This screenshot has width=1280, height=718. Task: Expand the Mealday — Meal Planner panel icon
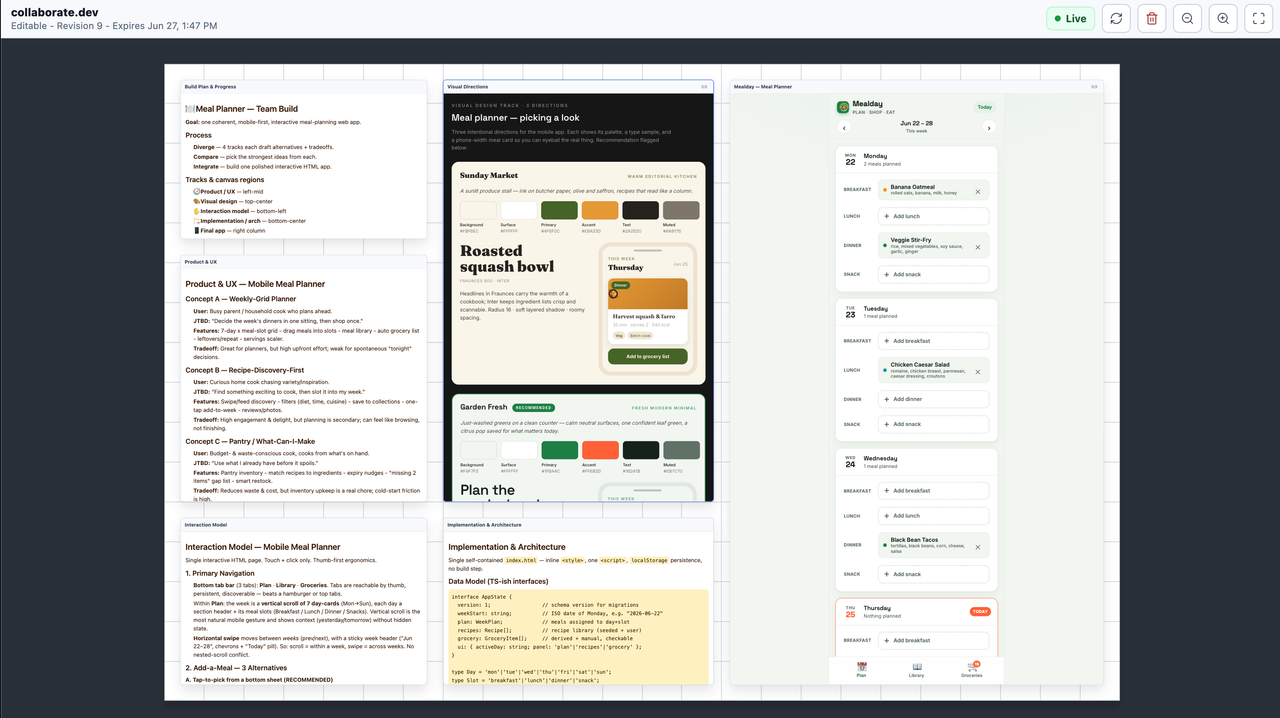(1095, 87)
